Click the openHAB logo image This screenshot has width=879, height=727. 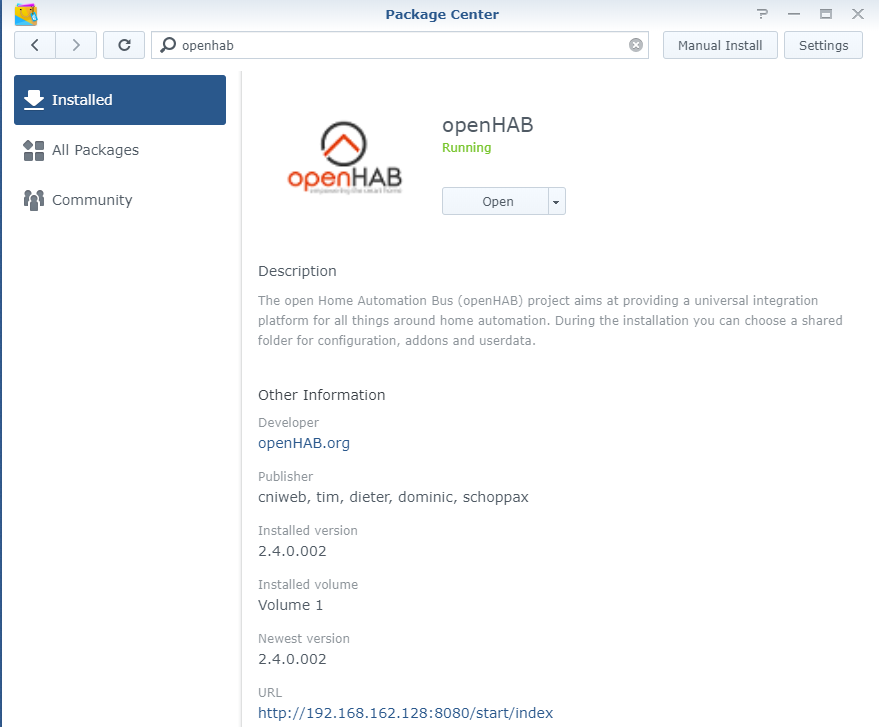coord(344,158)
